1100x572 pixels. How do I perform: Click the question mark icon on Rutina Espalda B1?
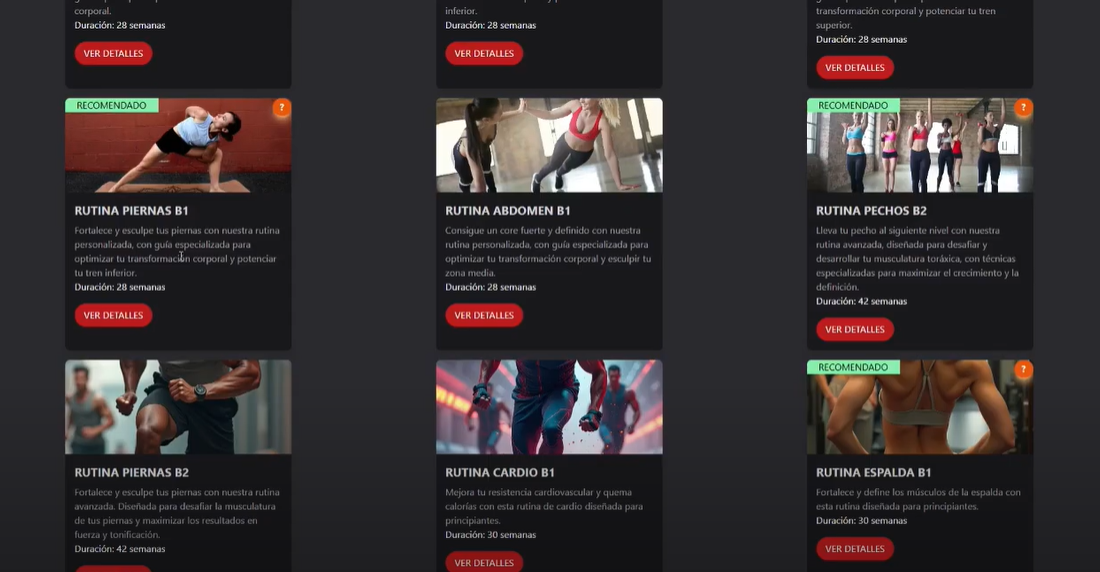[x=1023, y=370]
